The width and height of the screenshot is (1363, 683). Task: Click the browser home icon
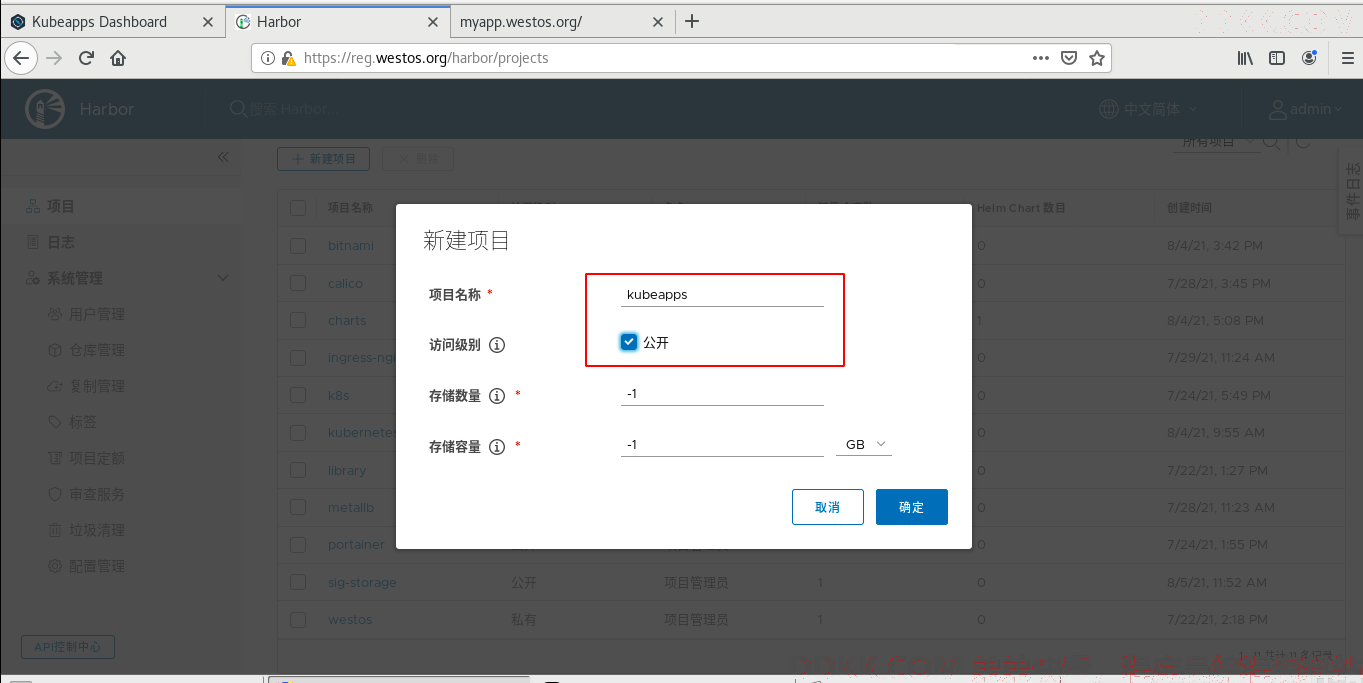click(118, 58)
